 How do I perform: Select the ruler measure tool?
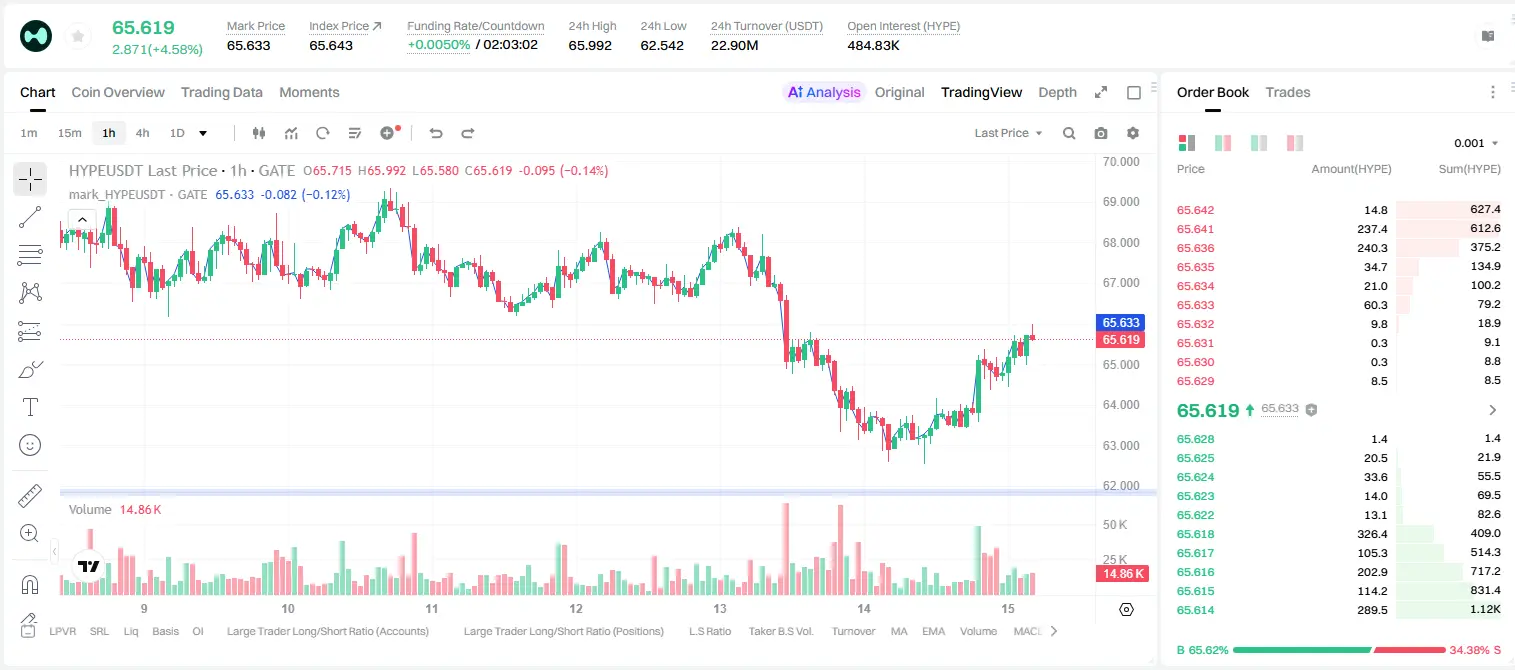30,495
